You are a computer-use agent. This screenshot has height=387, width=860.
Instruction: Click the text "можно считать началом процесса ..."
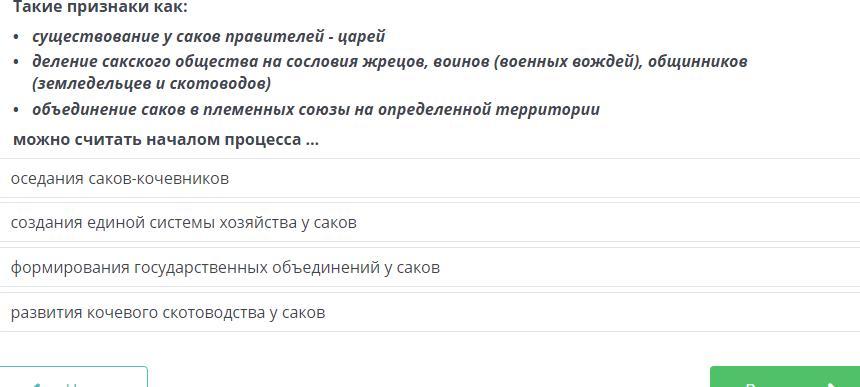click(x=166, y=139)
